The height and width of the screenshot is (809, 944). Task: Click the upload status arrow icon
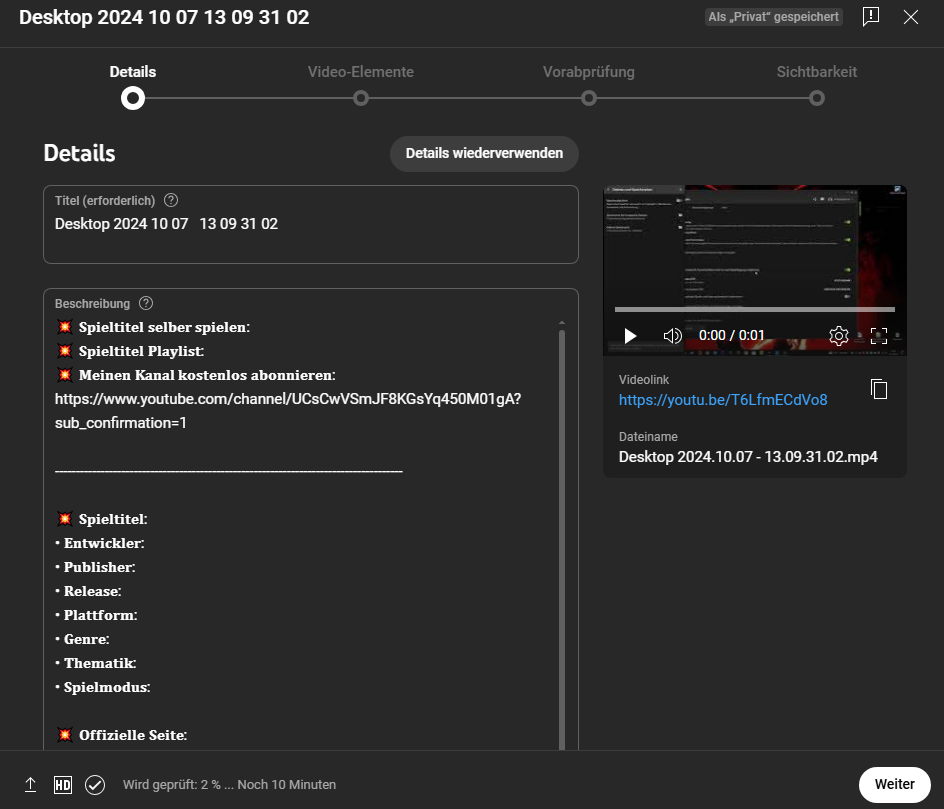(31, 785)
